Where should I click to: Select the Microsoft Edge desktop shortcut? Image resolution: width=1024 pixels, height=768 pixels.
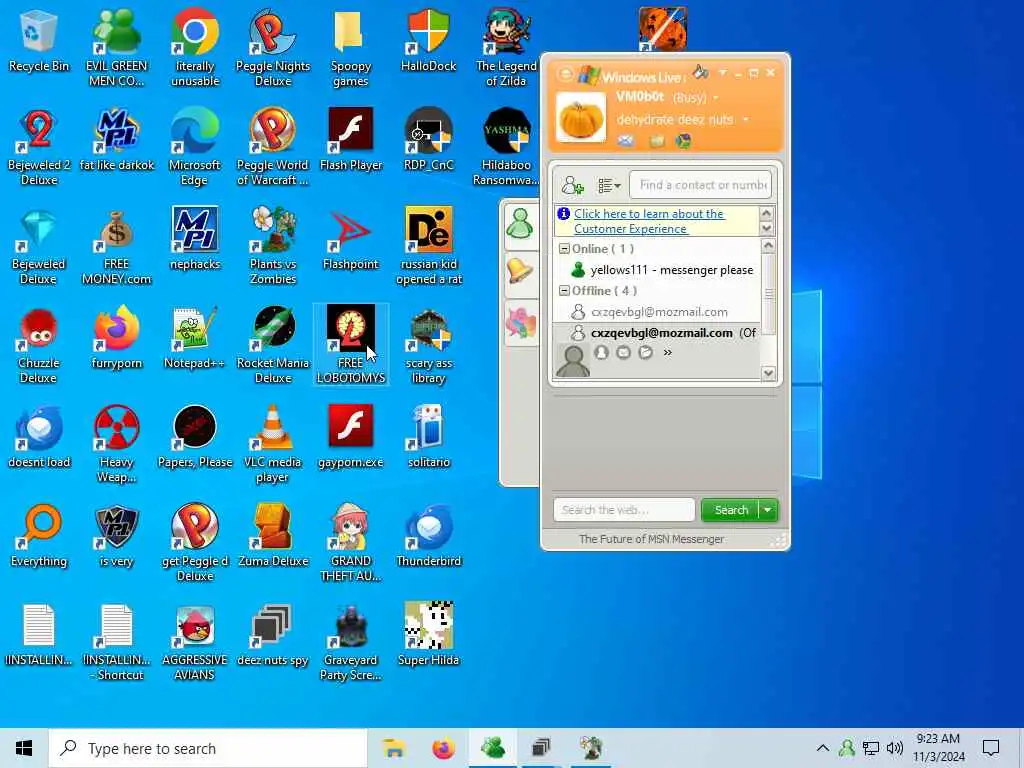point(195,147)
